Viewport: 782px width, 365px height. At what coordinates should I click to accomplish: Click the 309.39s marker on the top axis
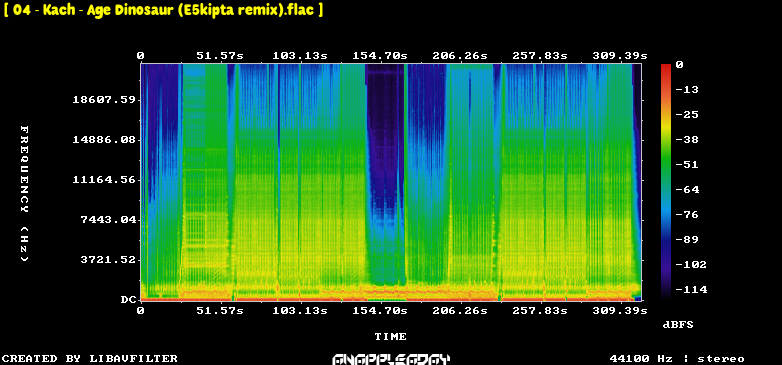pos(620,56)
